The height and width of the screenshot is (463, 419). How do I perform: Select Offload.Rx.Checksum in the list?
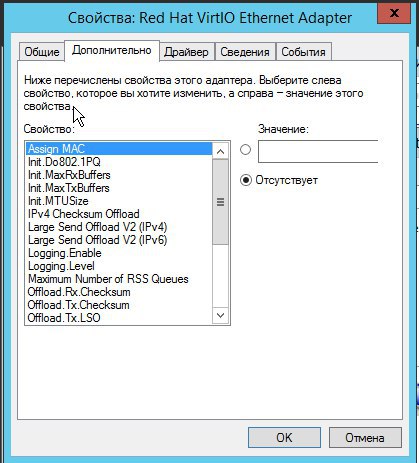(x=119, y=292)
